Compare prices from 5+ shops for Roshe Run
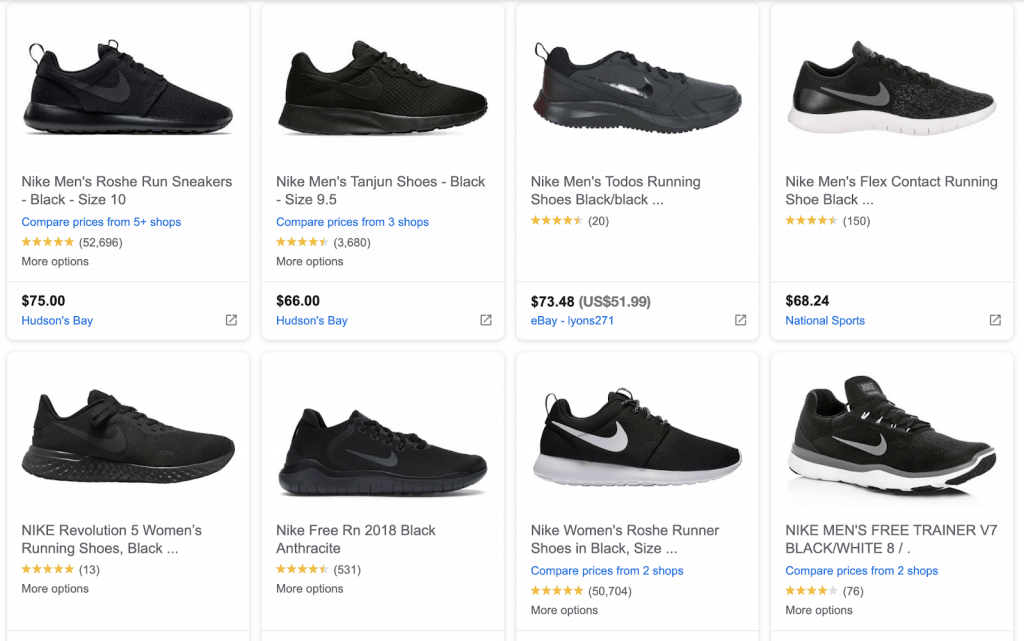 pos(101,222)
